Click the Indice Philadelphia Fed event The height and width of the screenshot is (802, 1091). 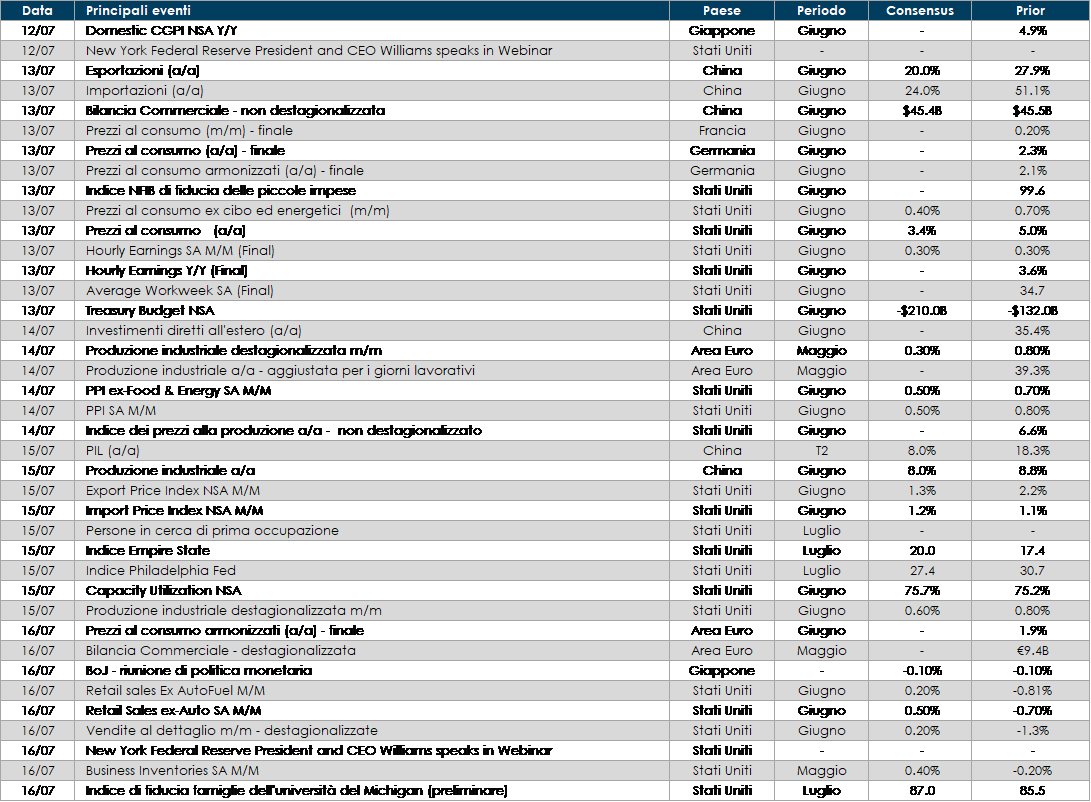pos(160,571)
